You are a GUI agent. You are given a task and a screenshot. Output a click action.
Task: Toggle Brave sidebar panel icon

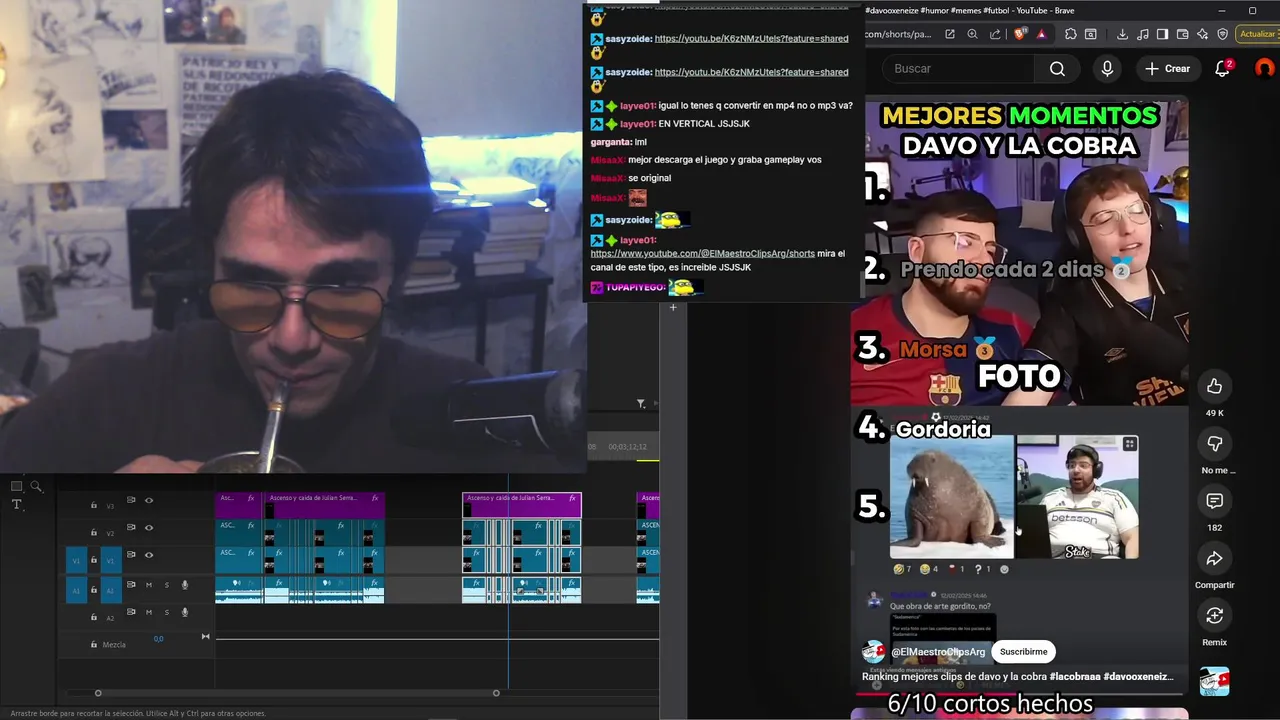point(1162,34)
